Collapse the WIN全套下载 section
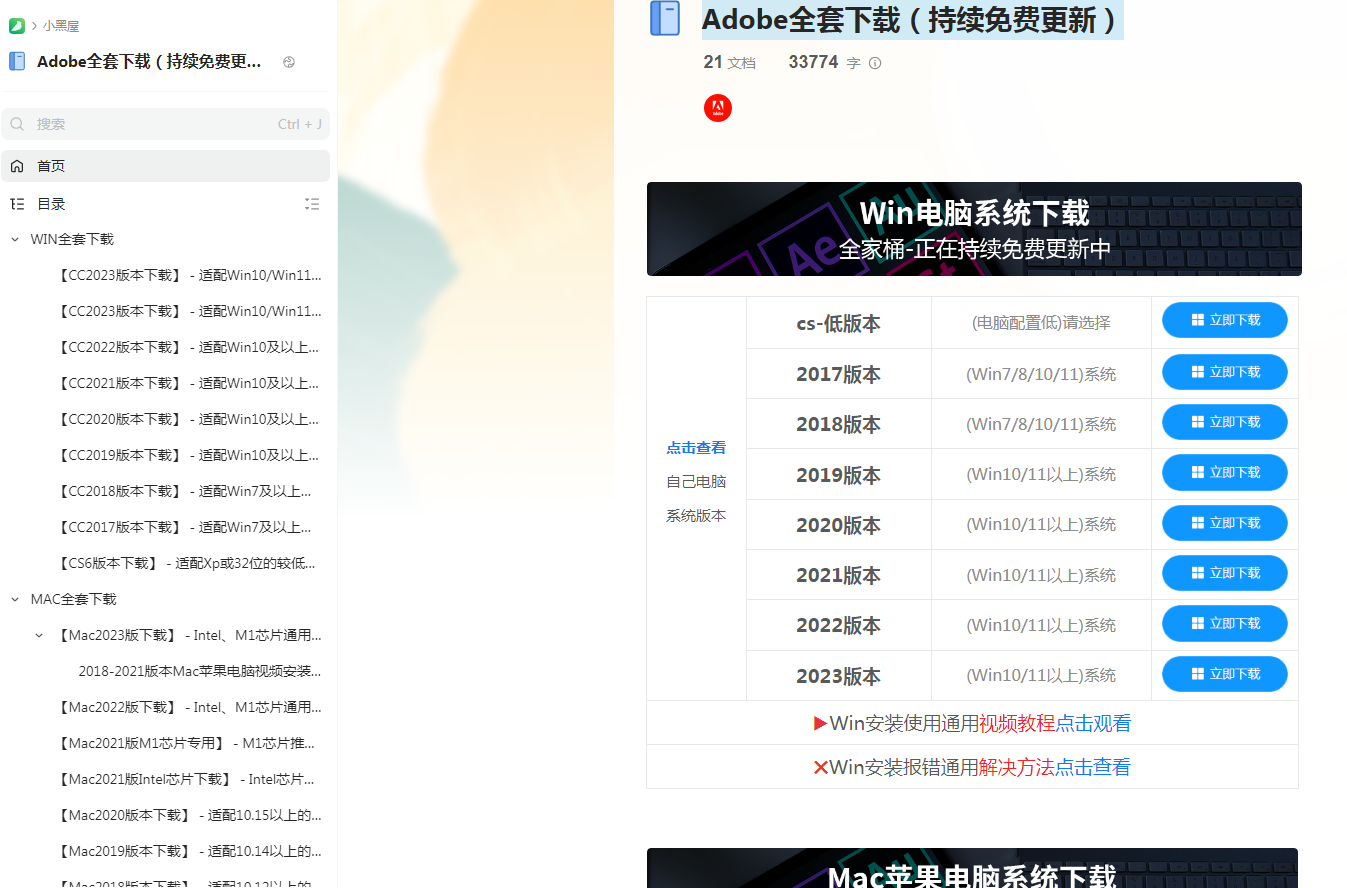 (x=14, y=239)
